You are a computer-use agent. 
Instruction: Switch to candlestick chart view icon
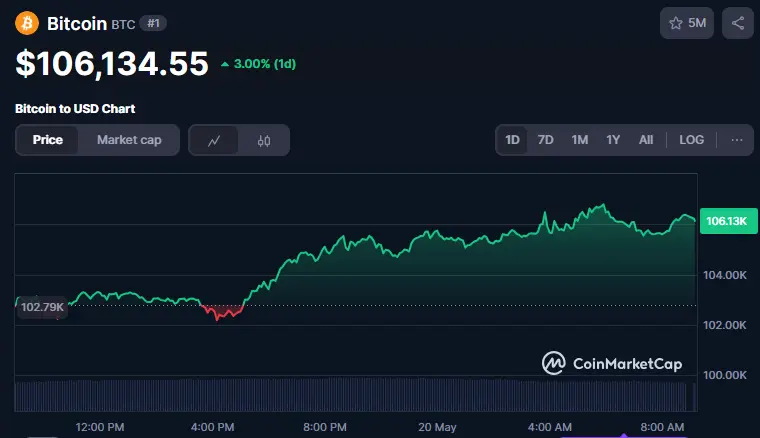pyautogui.click(x=264, y=141)
